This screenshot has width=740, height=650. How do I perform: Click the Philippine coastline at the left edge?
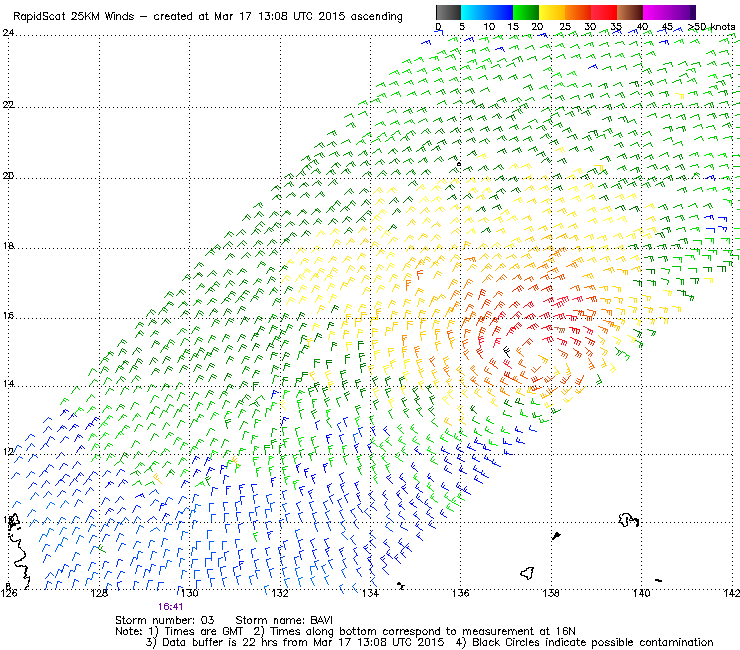click(x=19, y=552)
